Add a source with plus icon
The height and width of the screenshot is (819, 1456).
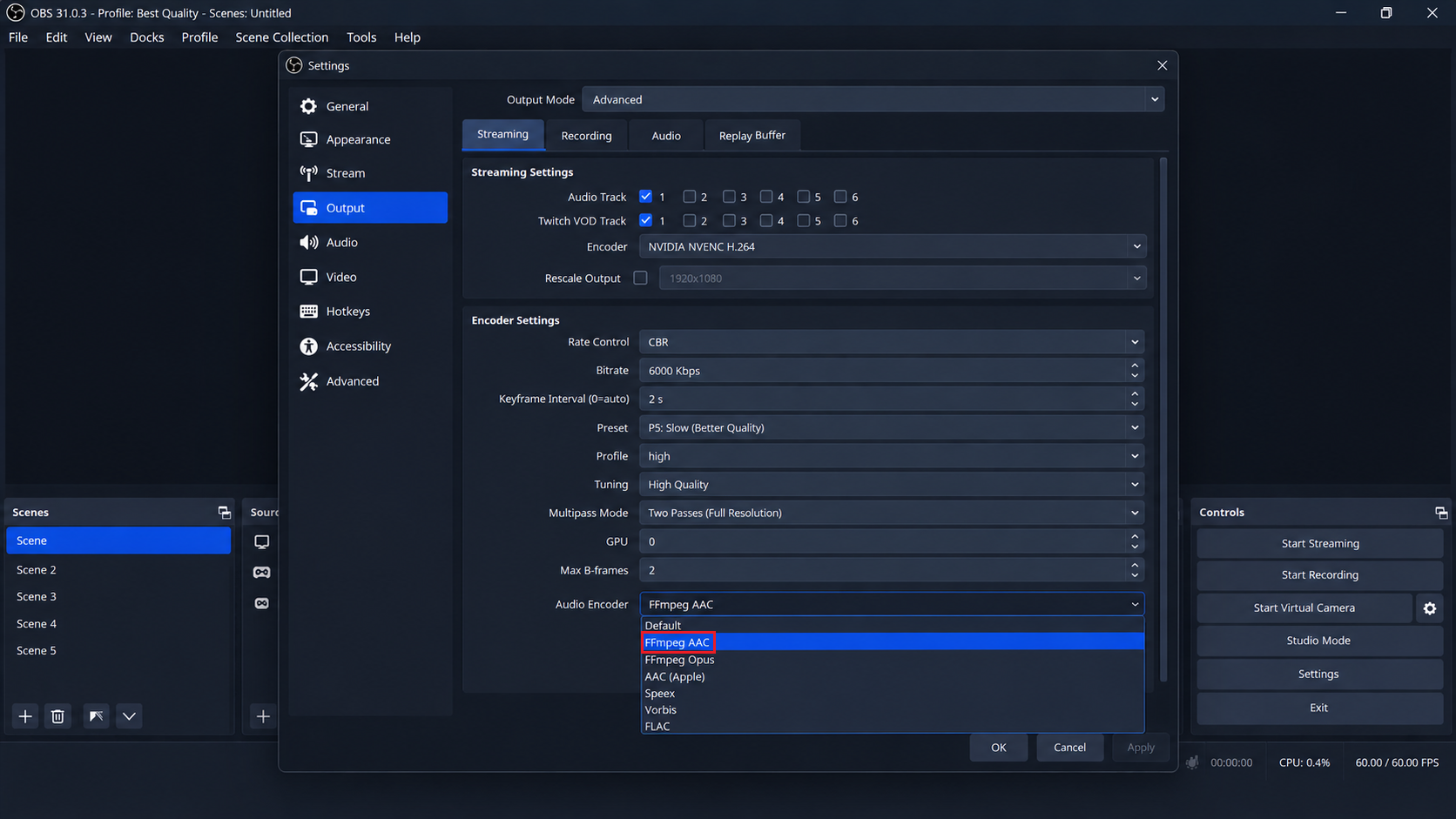263,716
